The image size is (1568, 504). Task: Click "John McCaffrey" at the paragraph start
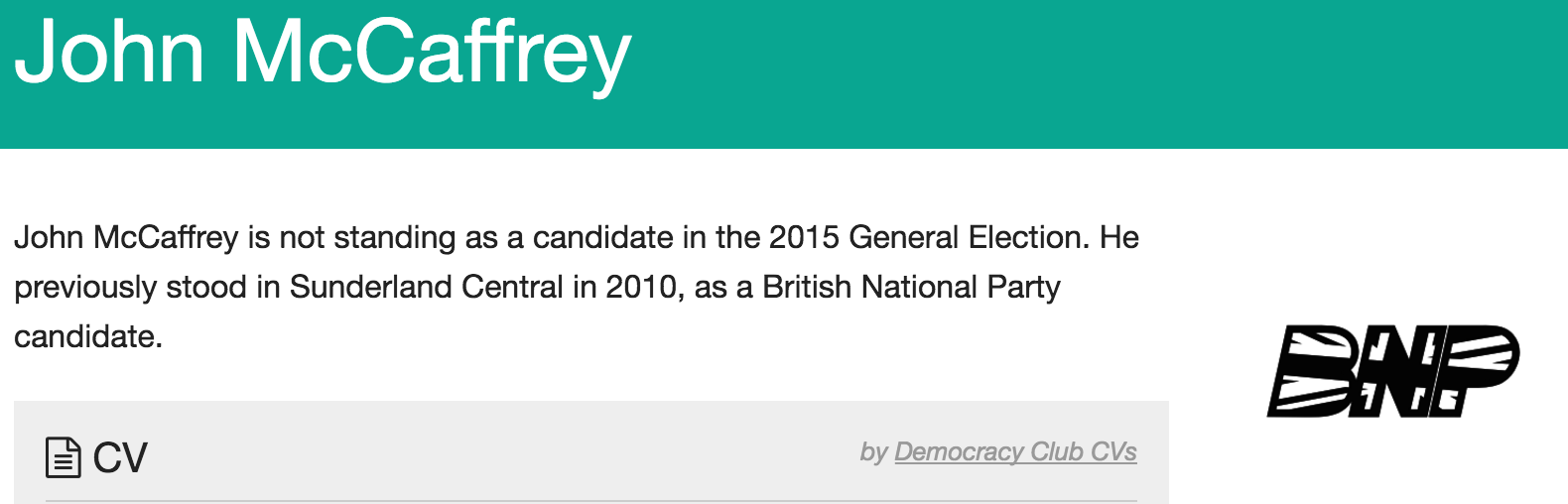[126, 237]
